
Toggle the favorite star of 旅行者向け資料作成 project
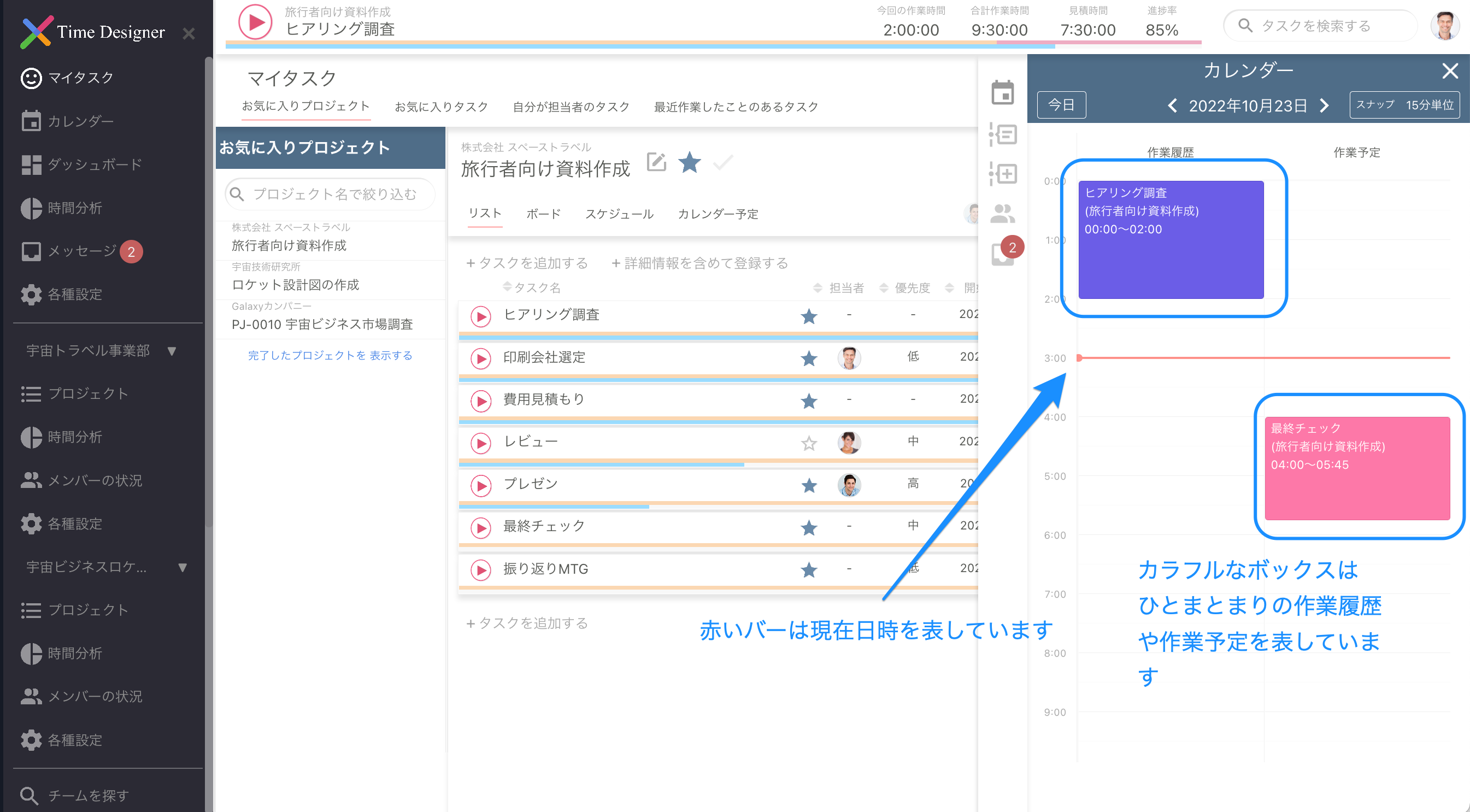pyautogui.click(x=689, y=163)
